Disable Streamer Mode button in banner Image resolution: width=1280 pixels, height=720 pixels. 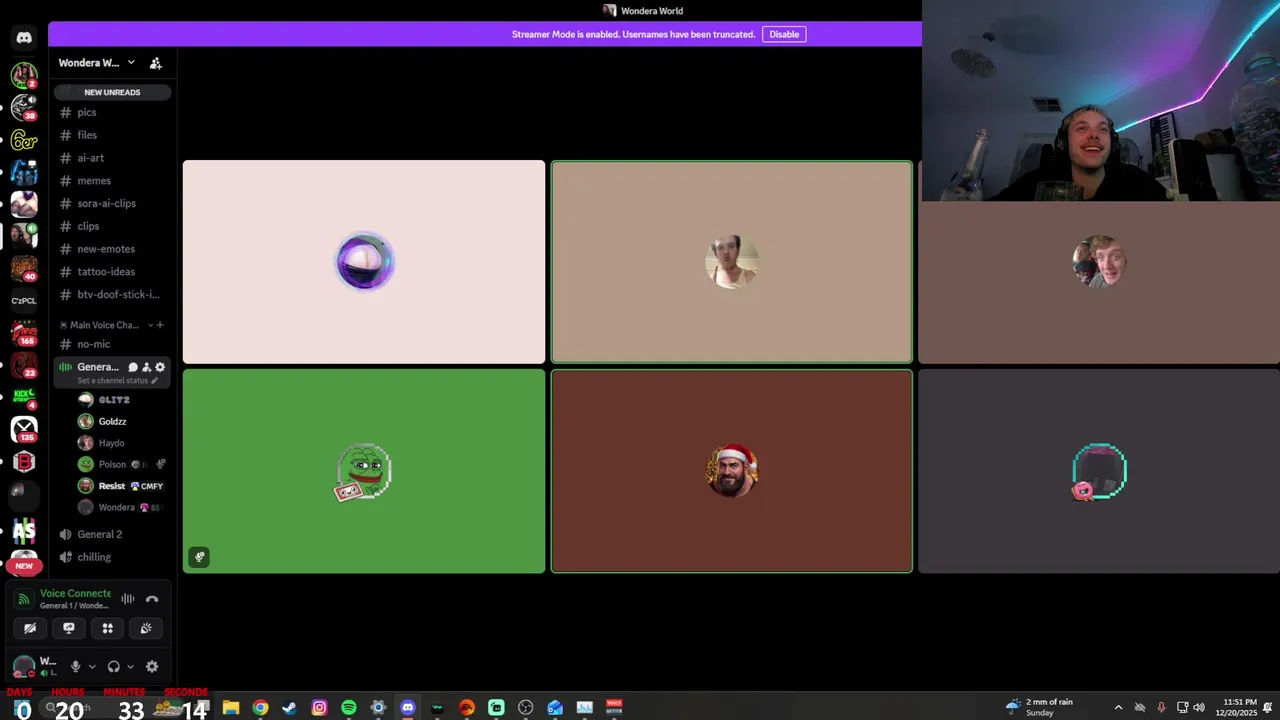[x=784, y=34]
